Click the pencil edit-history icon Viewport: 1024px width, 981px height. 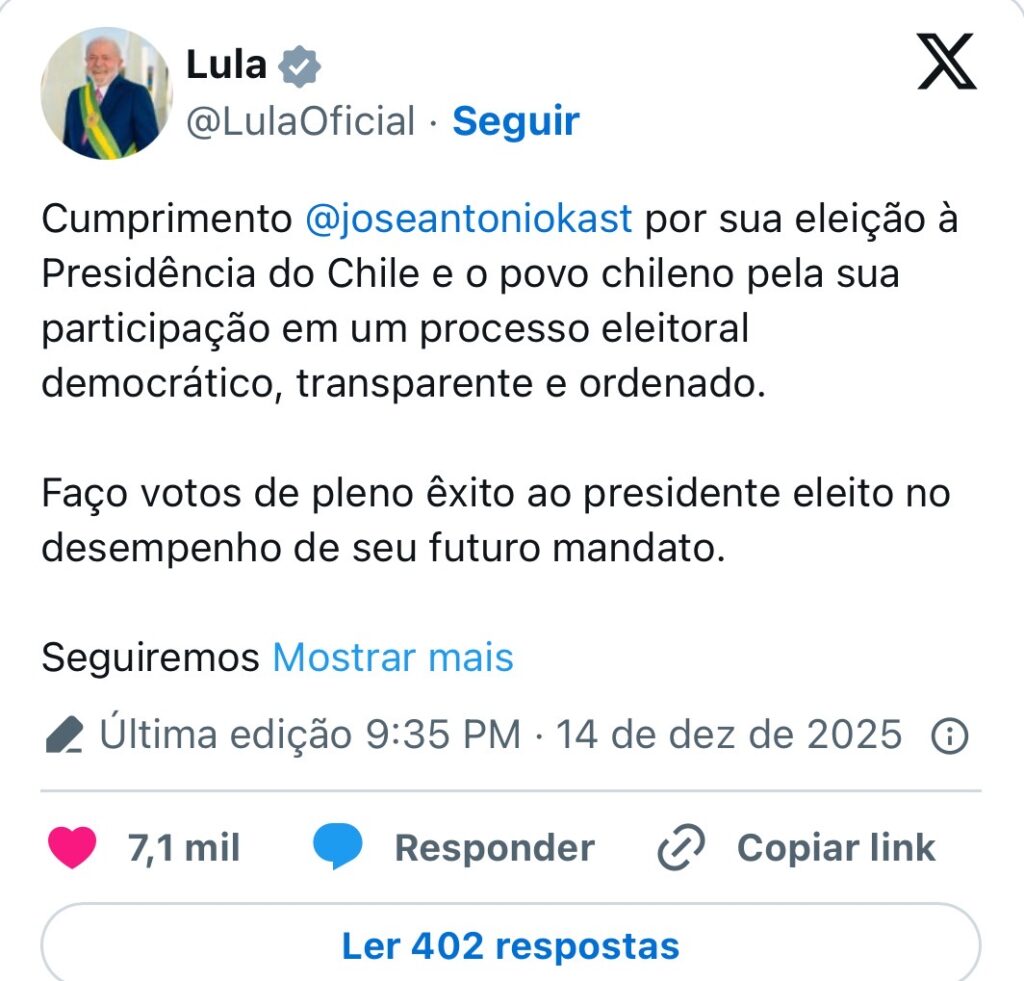click(65, 736)
